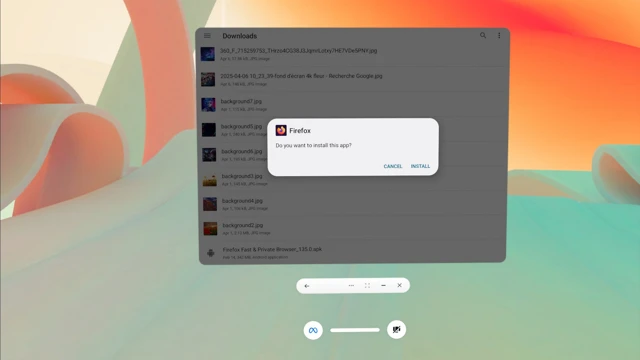
Task: Close the Downloads window
Action: click(x=399, y=285)
